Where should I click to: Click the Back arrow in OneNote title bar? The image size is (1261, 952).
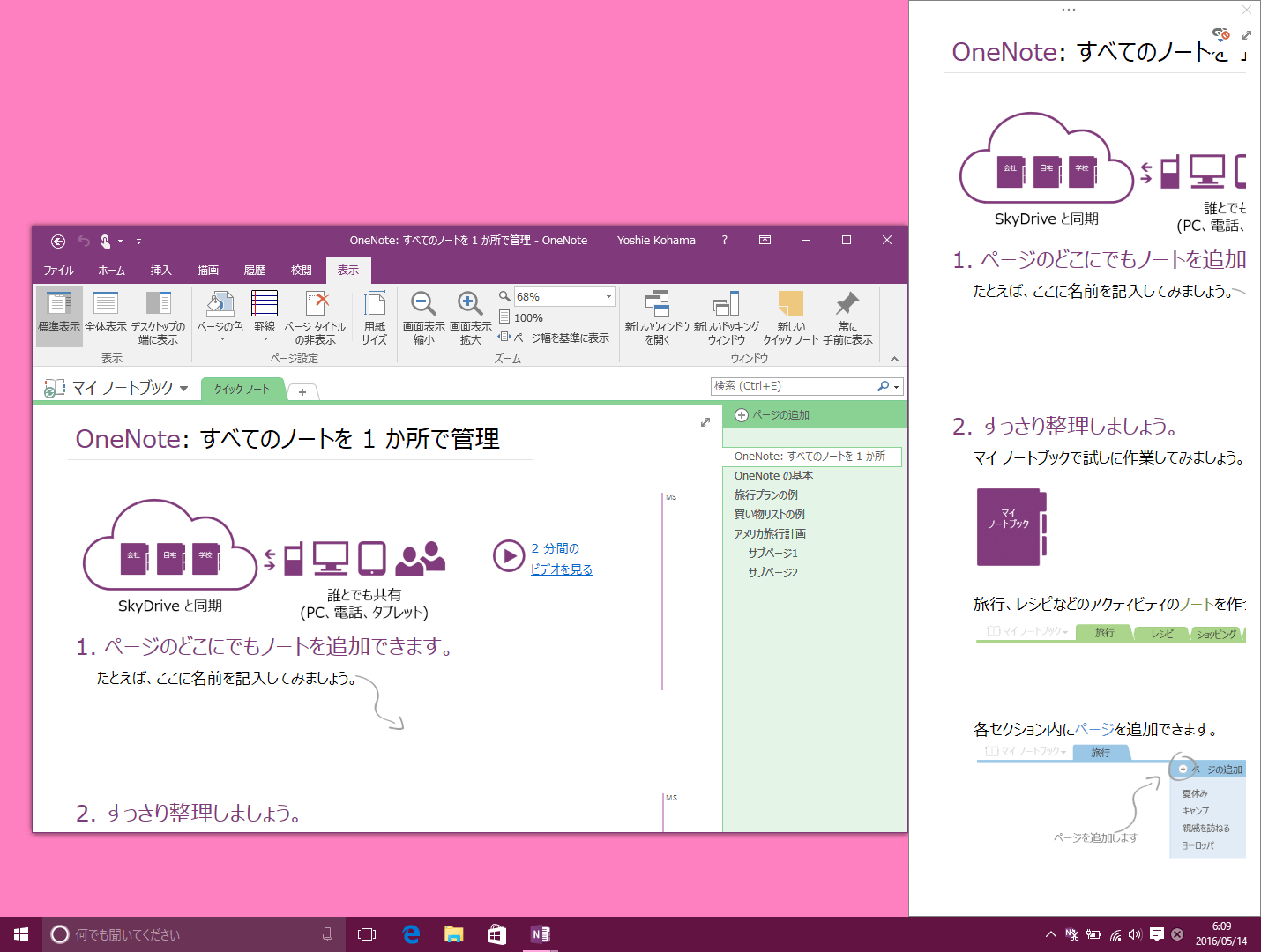coord(58,241)
